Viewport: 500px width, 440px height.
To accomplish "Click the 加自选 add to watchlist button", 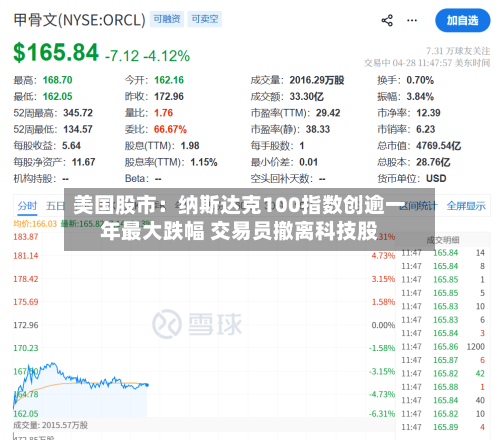I will tap(462, 20).
